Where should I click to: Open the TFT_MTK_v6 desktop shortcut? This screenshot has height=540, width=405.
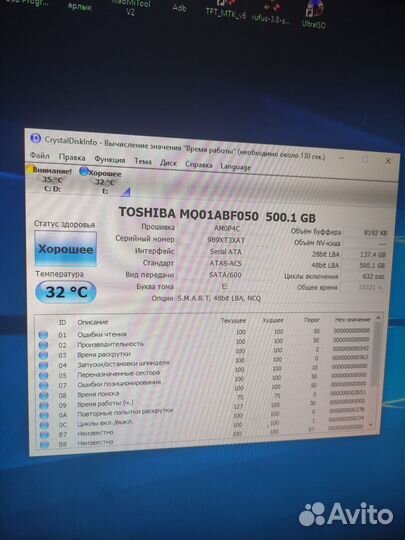click(226, 10)
